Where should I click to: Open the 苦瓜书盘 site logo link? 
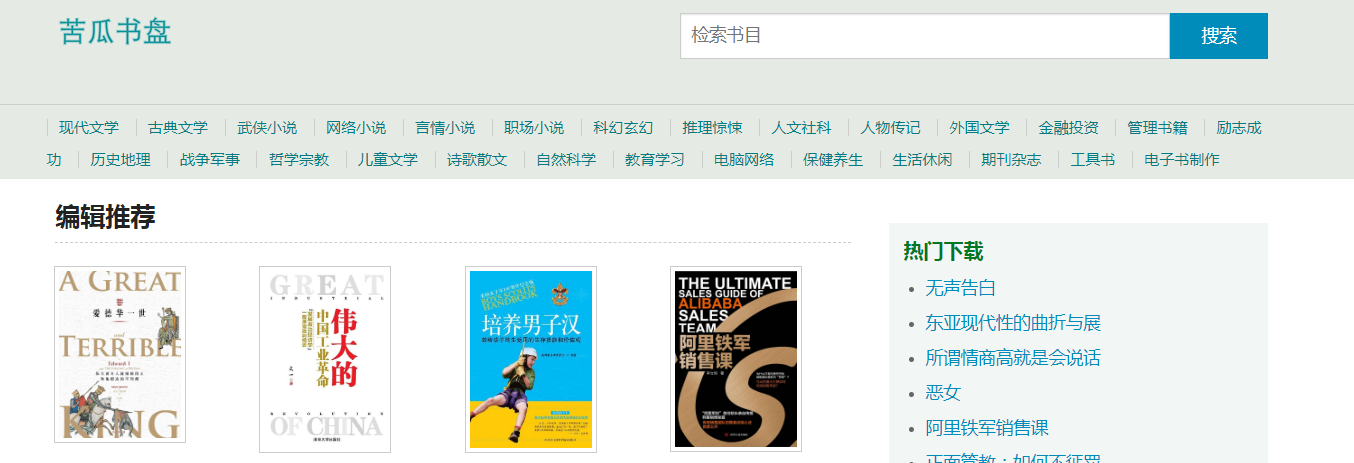tap(115, 31)
